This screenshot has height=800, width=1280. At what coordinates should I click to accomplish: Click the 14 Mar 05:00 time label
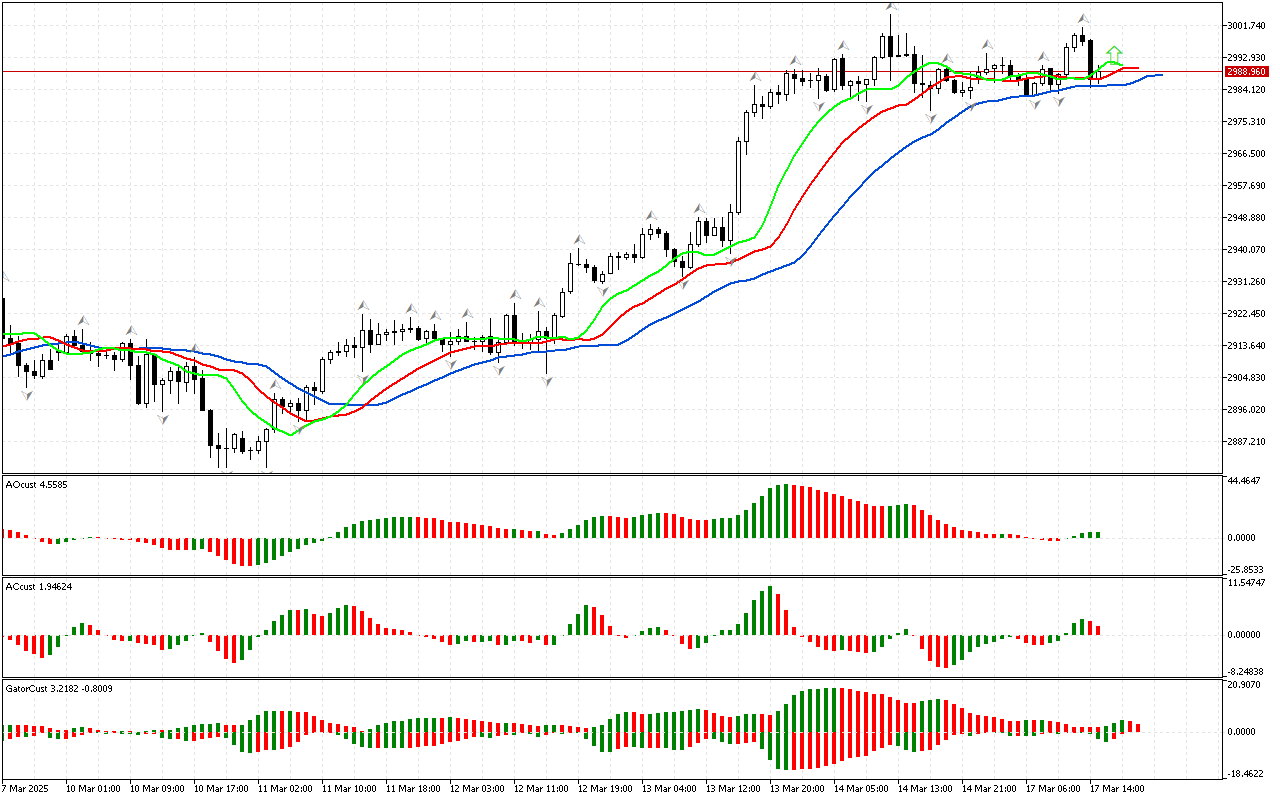point(861,788)
